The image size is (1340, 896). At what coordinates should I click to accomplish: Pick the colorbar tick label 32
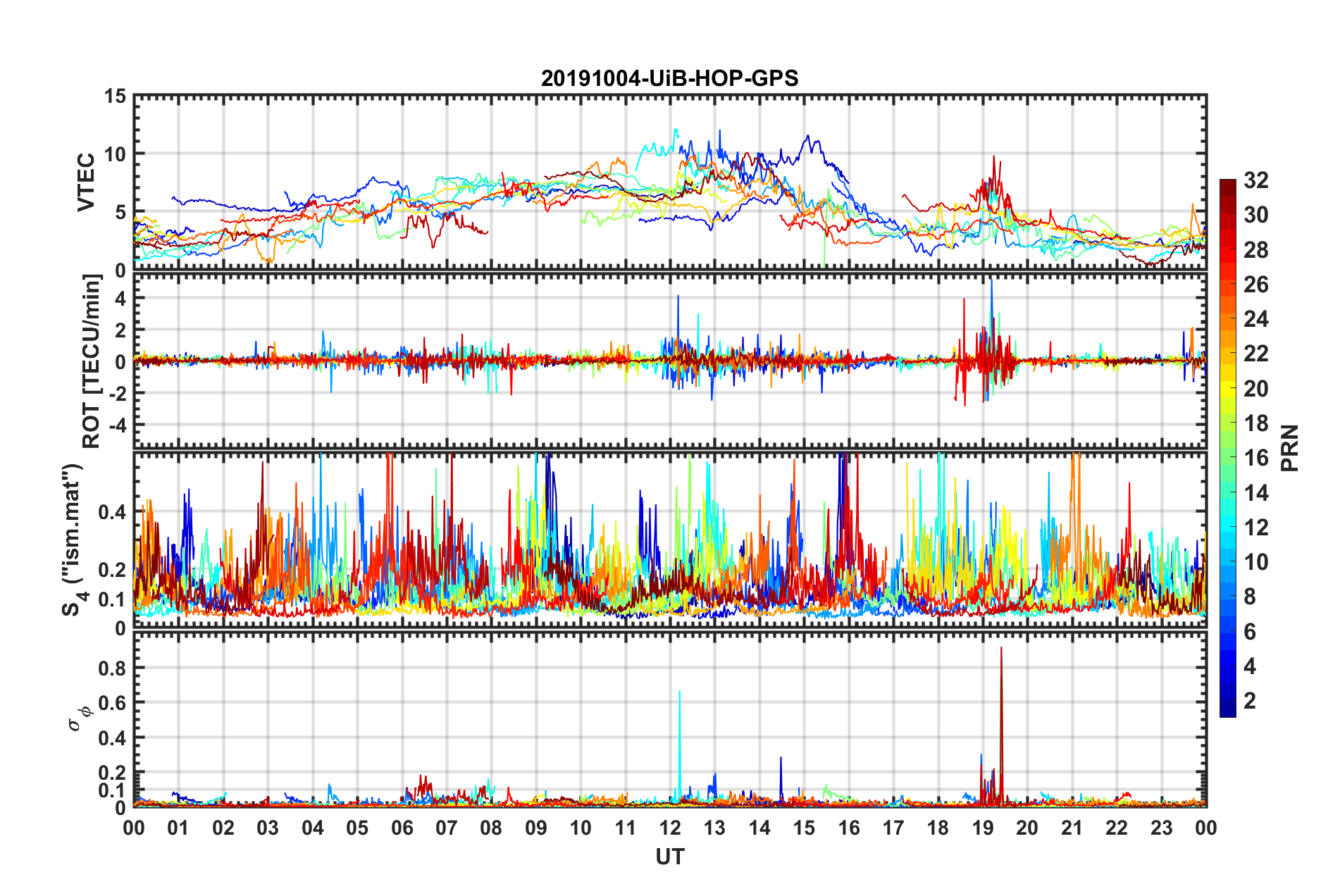(1255, 180)
